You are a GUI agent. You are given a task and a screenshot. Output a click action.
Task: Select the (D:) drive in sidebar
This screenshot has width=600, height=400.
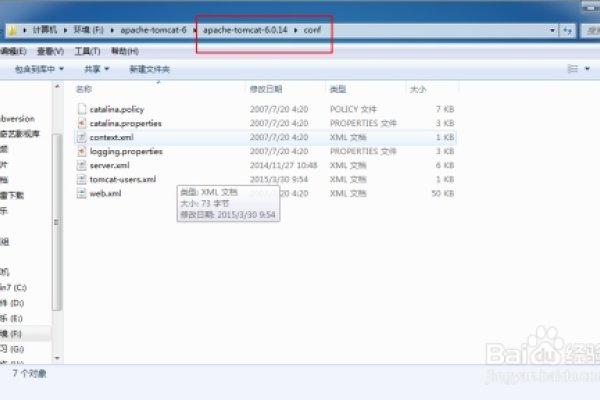12,303
